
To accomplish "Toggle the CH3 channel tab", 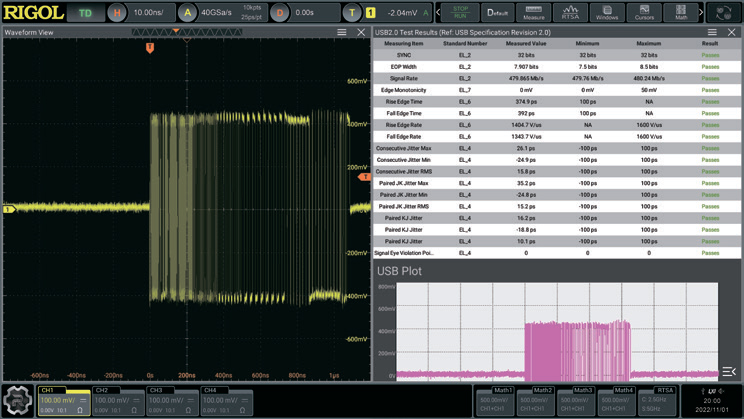I will (172, 402).
